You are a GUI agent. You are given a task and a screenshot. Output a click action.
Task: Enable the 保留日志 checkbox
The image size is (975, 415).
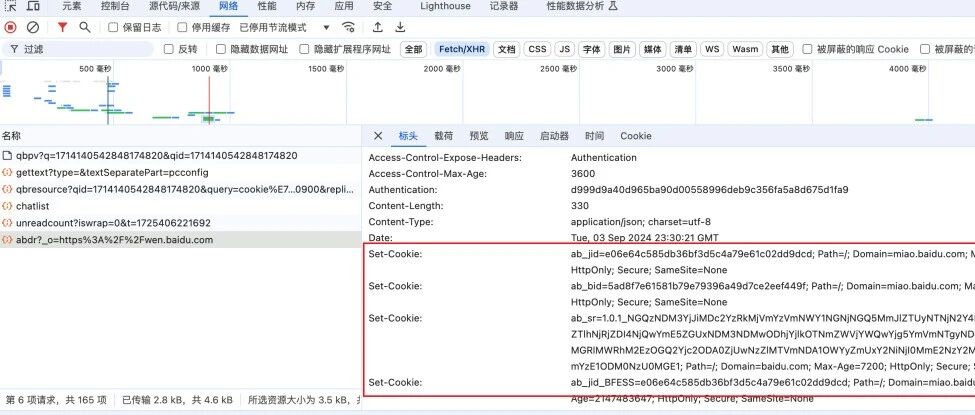click(x=113, y=27)
